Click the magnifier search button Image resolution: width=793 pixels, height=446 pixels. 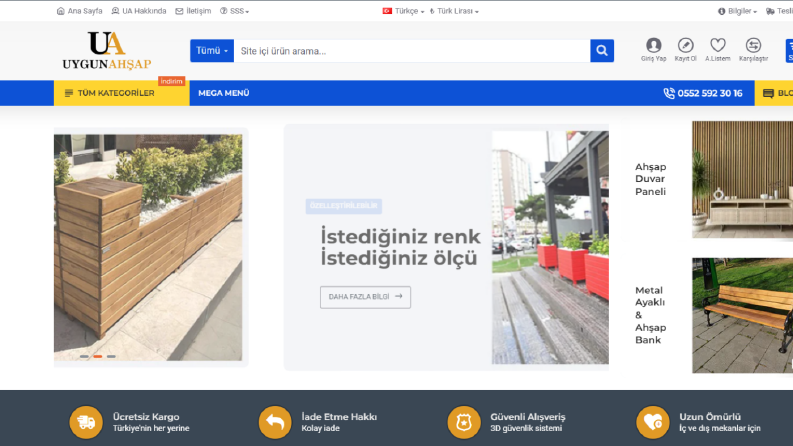pos(602,51)
